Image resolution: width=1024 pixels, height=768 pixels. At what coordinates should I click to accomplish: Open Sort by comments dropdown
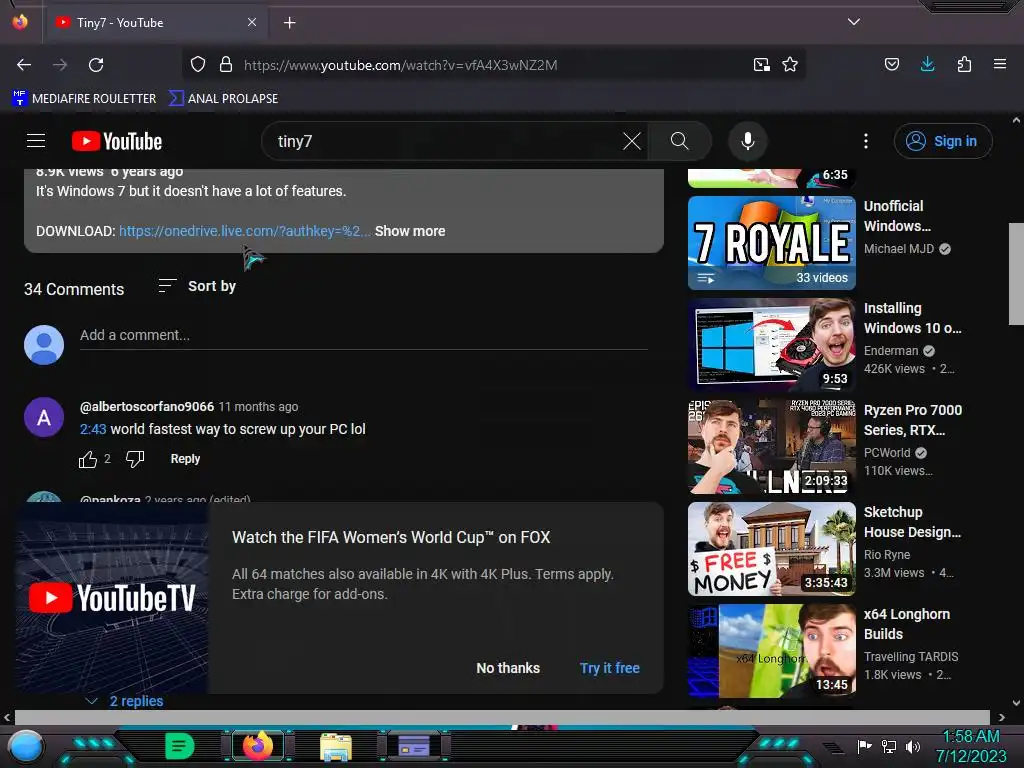coord(197,286)
